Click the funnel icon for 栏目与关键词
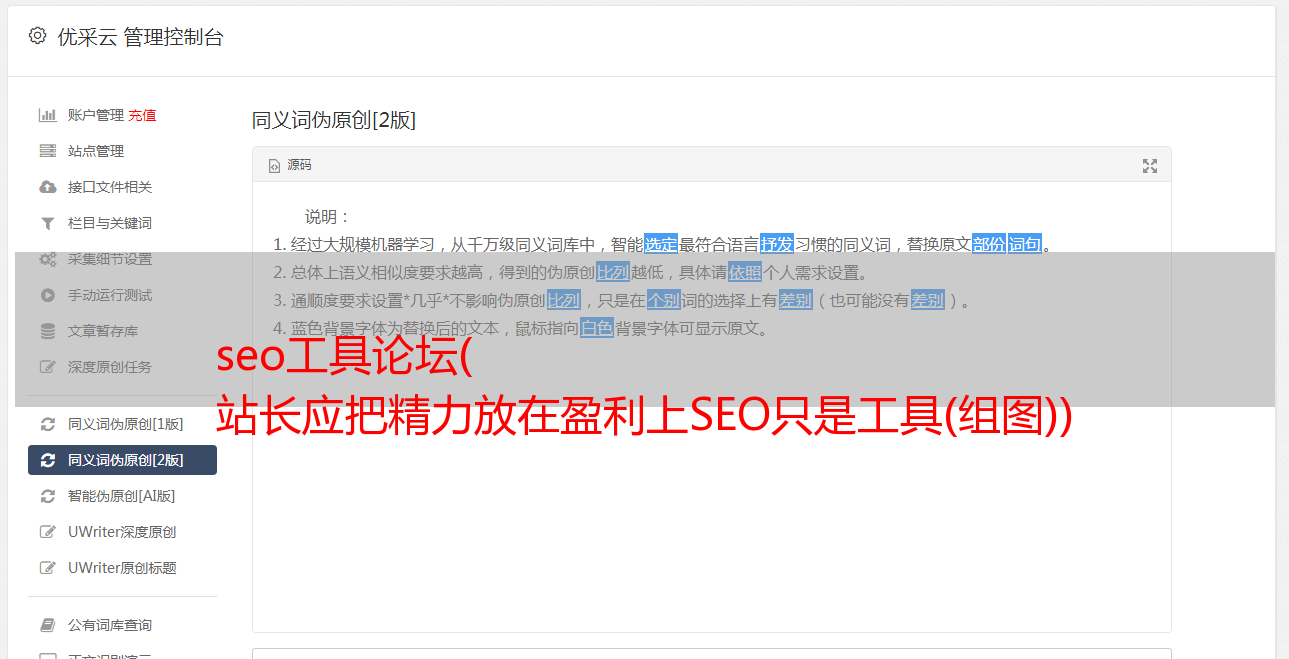Image resolution: width=1289 pixels, height=659 pixels. point(47,223)
